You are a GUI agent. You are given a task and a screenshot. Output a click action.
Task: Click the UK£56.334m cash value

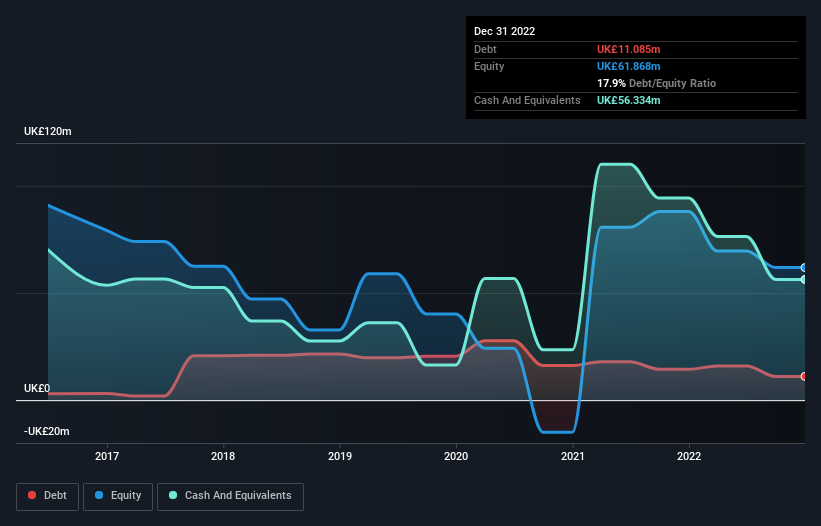629,100
